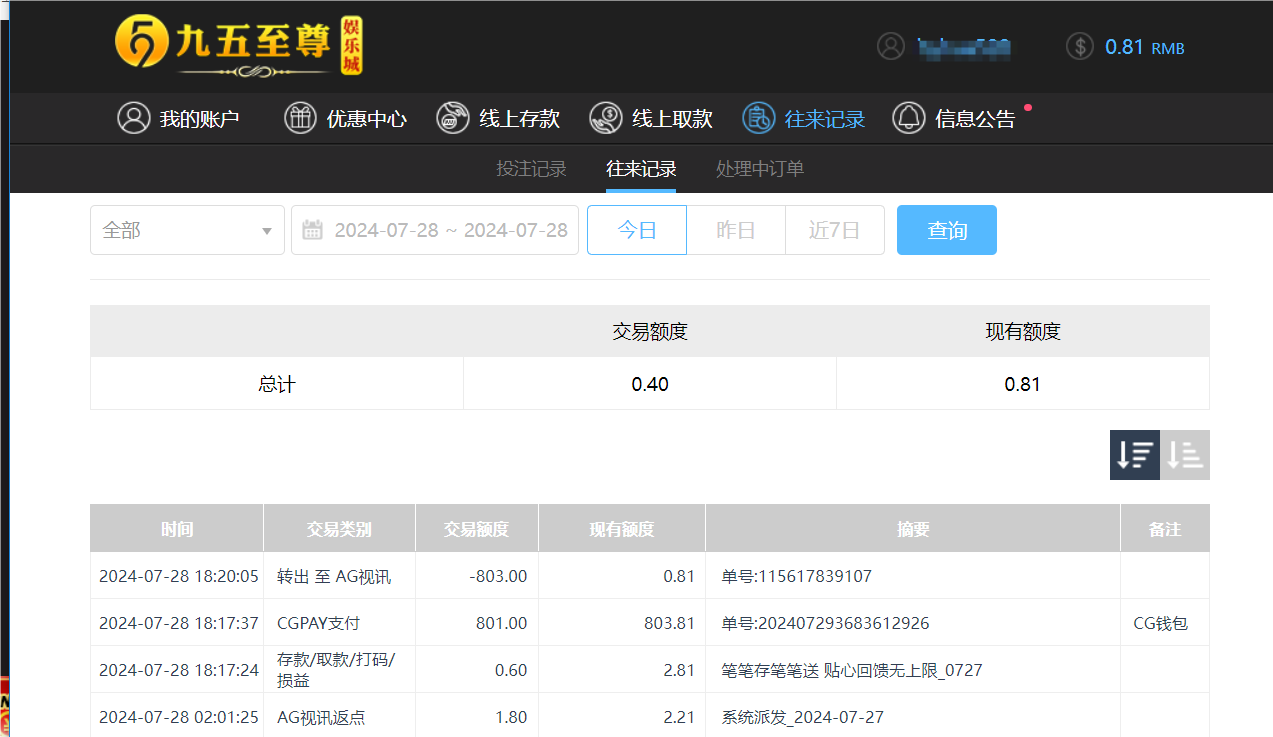Open the 处理中订单 tab
This screenshot has height=737, width=1273.
pyautogui.click(x=759, y=168)
